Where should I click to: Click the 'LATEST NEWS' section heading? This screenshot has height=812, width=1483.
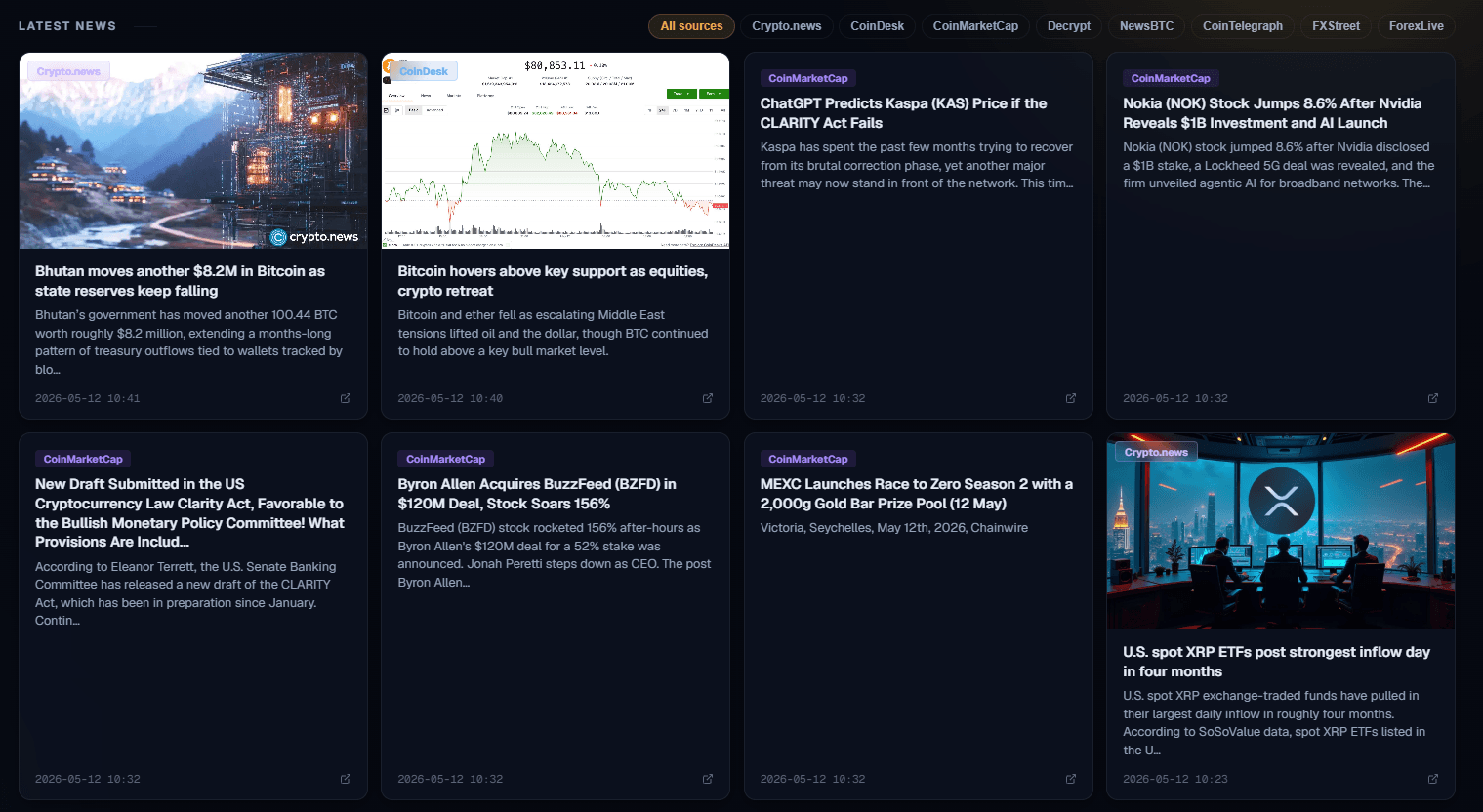coord(67,26)
